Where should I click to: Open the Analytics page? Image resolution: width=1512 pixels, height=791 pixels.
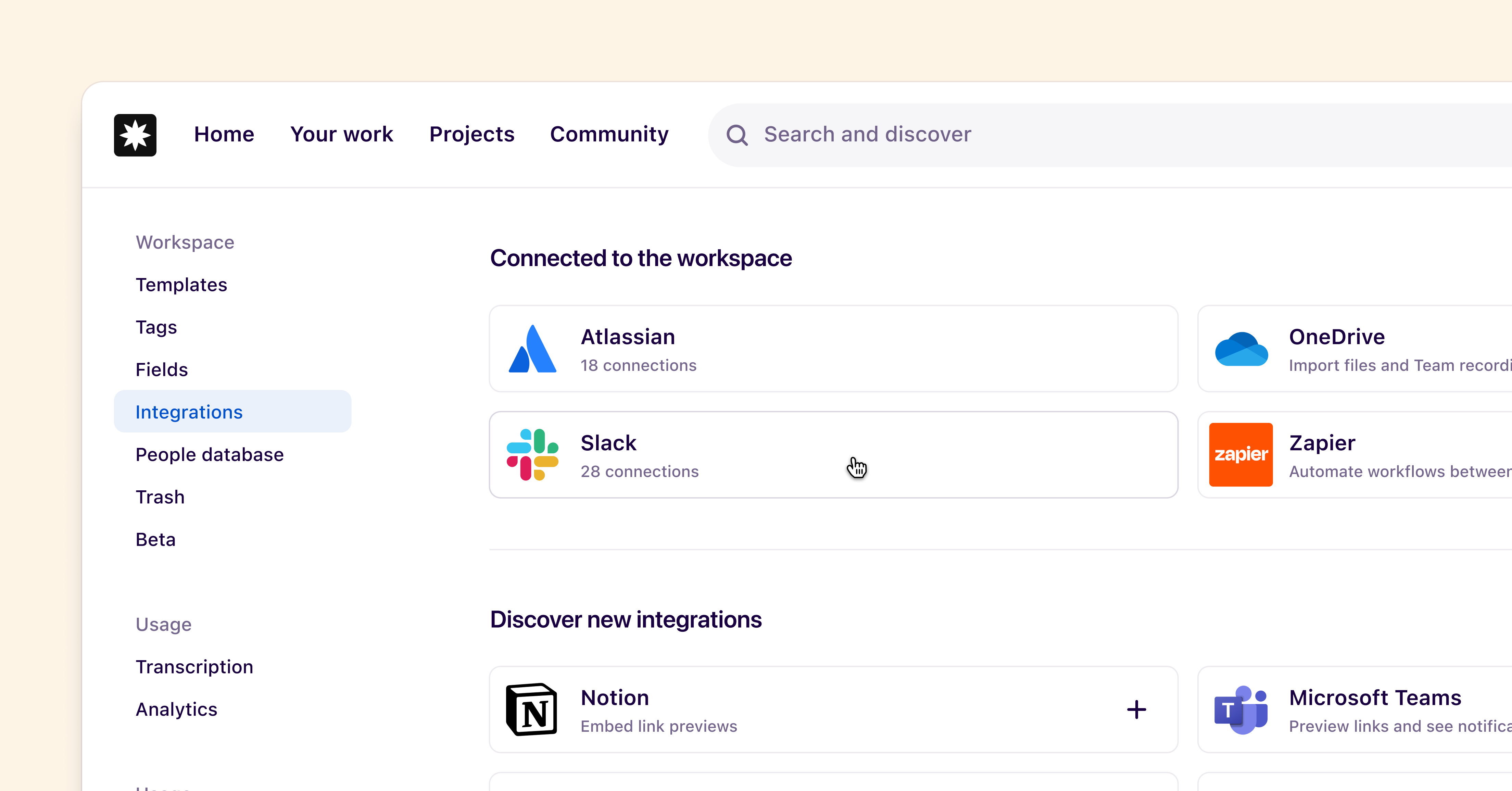click(177, 709)
